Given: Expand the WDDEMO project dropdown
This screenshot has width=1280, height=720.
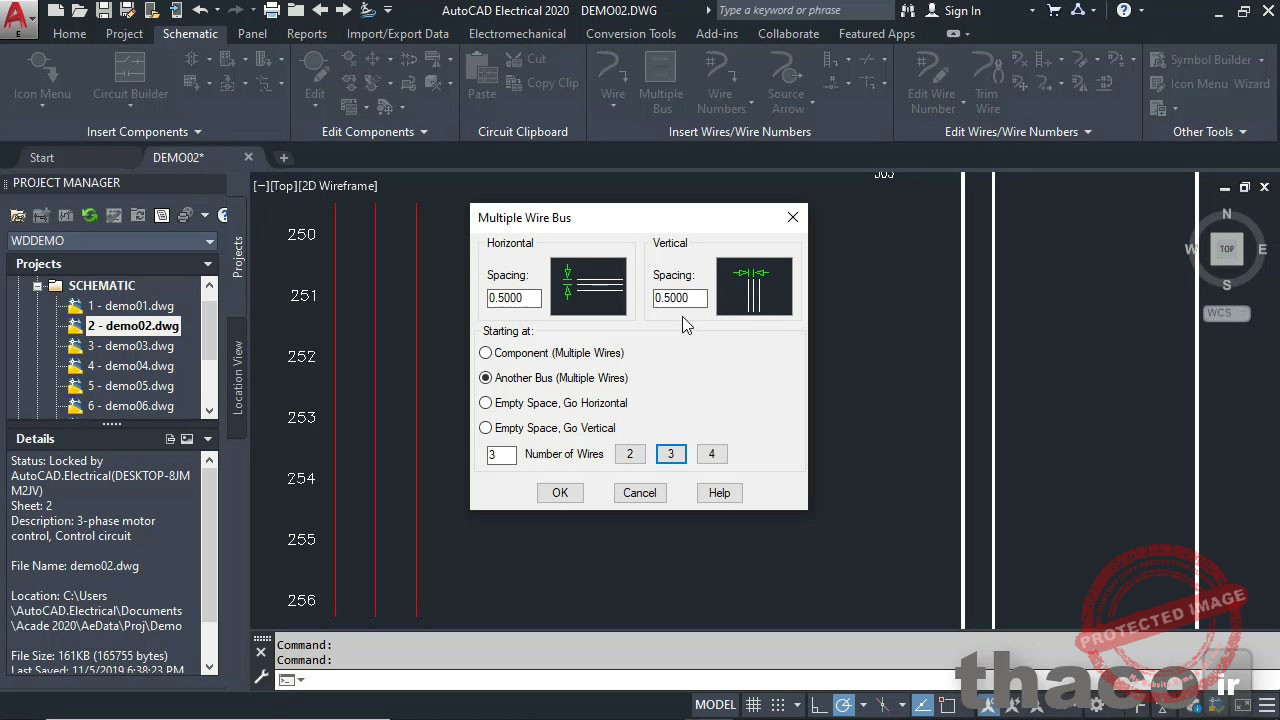Looking at the screenshot, I should pos(209,241).
